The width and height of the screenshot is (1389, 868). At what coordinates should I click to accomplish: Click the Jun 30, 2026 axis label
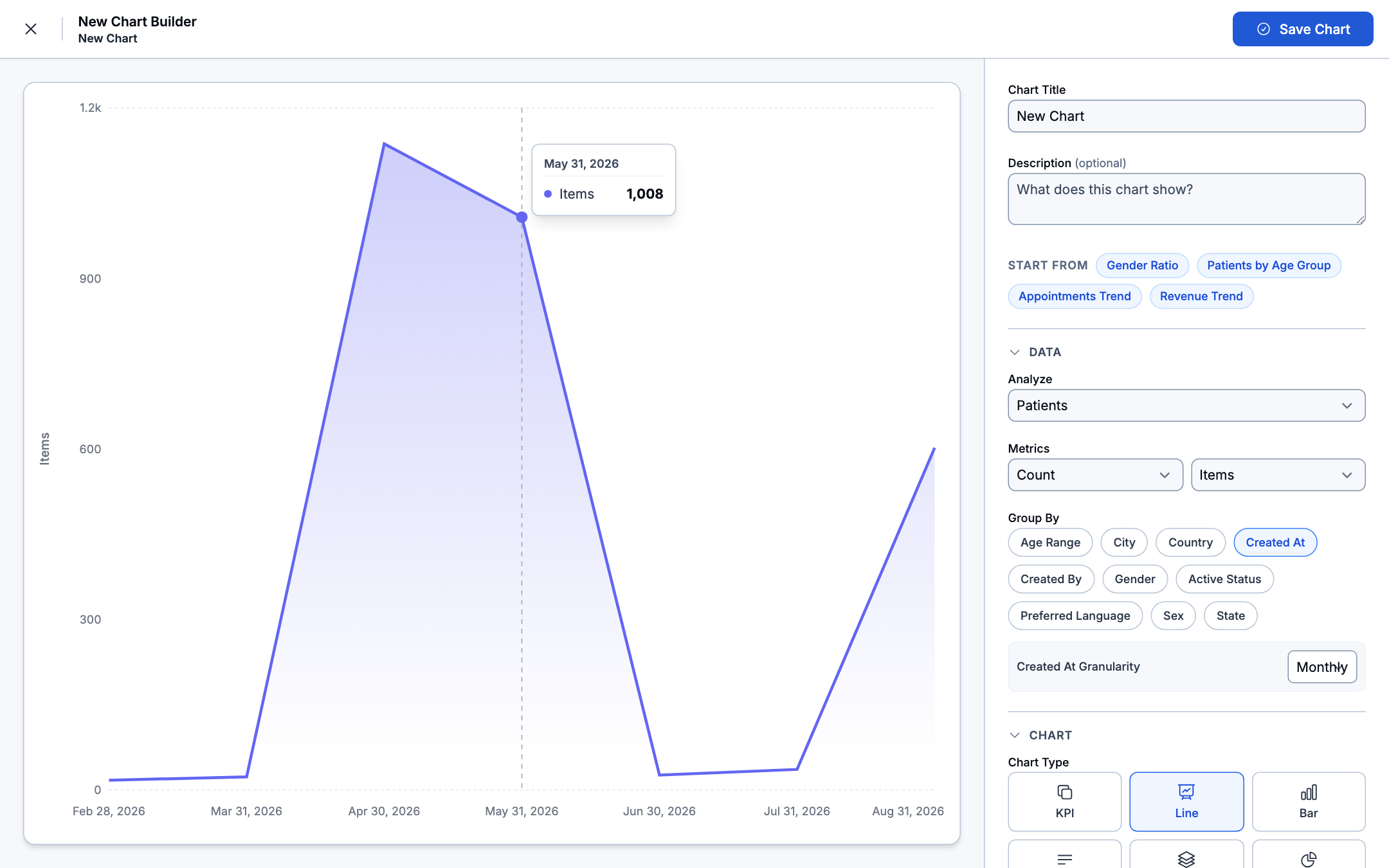(659, 811)
